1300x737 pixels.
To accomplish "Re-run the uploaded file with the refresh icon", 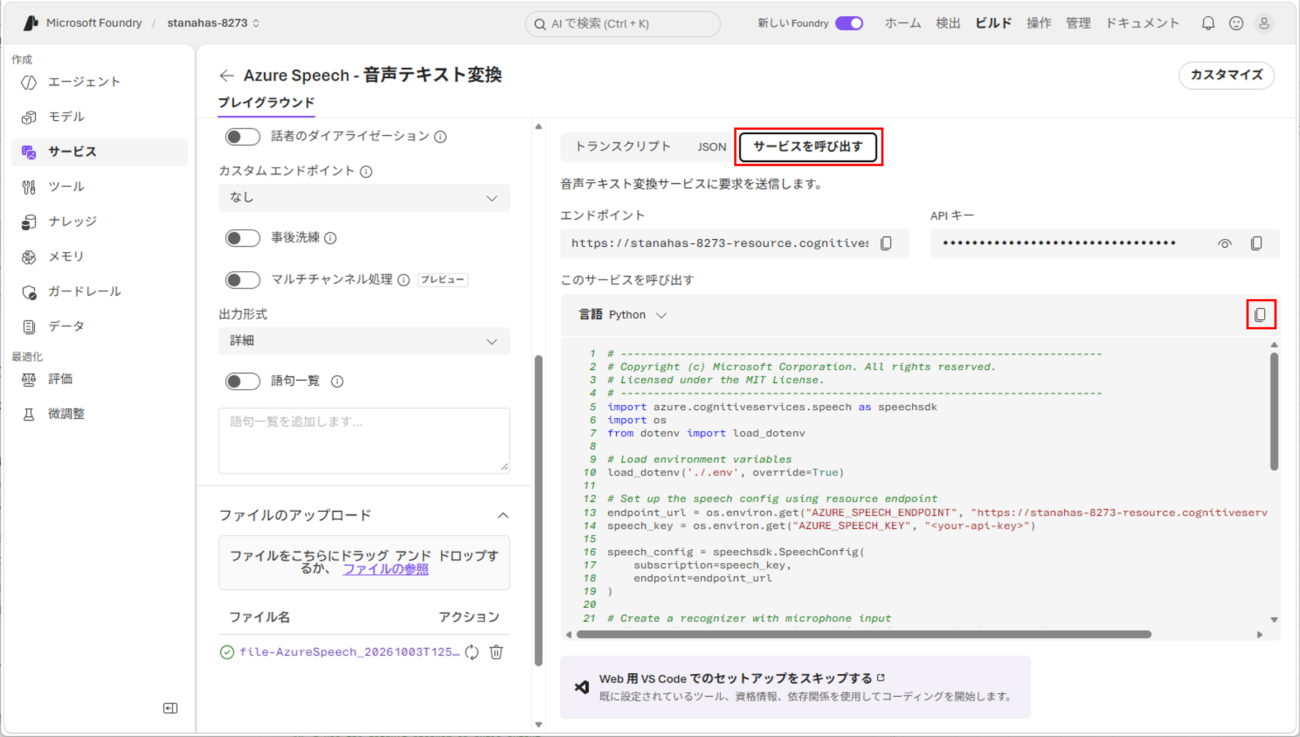I will (472, 652).
